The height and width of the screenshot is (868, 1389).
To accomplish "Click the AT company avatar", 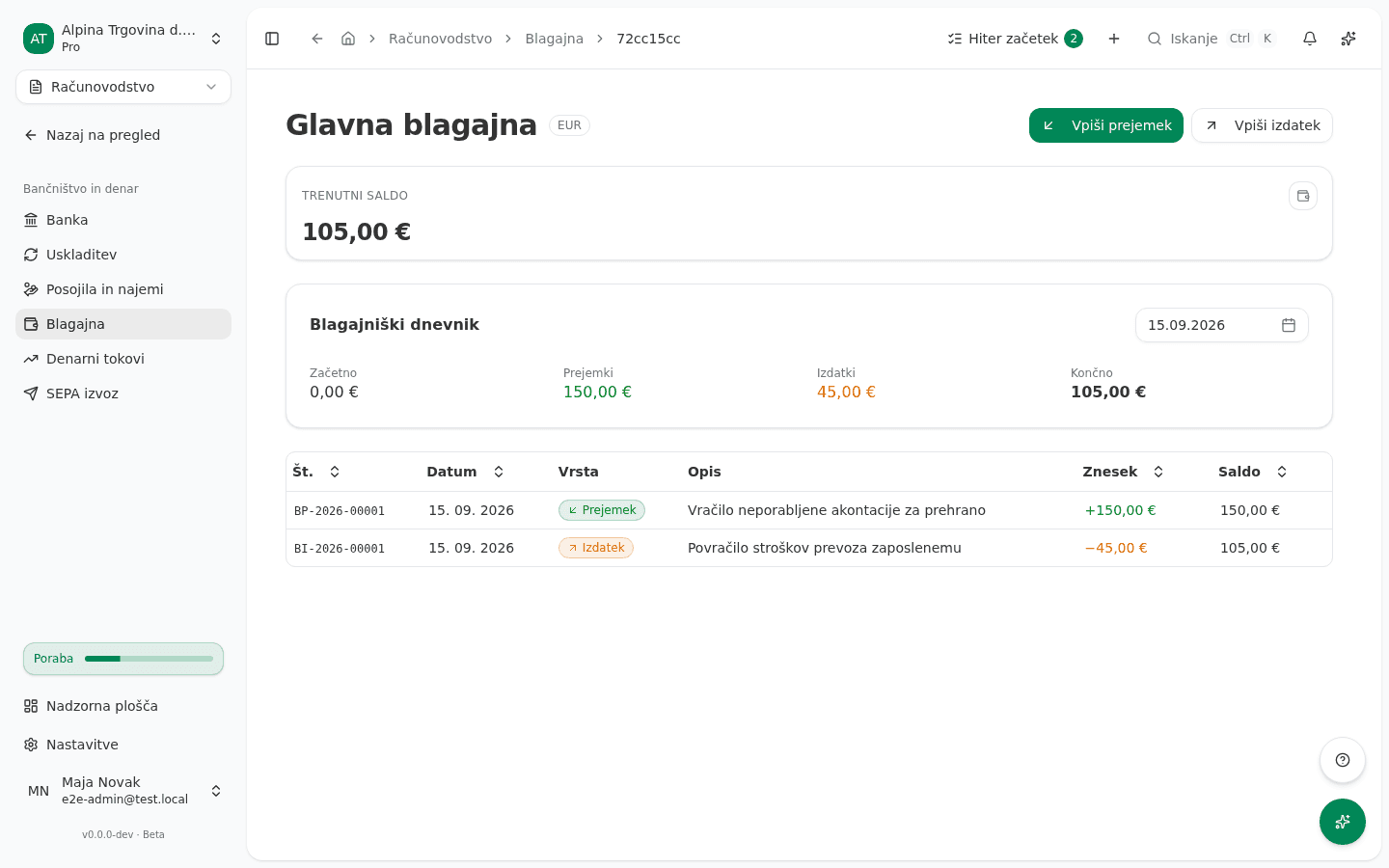I will click(39, 39).
